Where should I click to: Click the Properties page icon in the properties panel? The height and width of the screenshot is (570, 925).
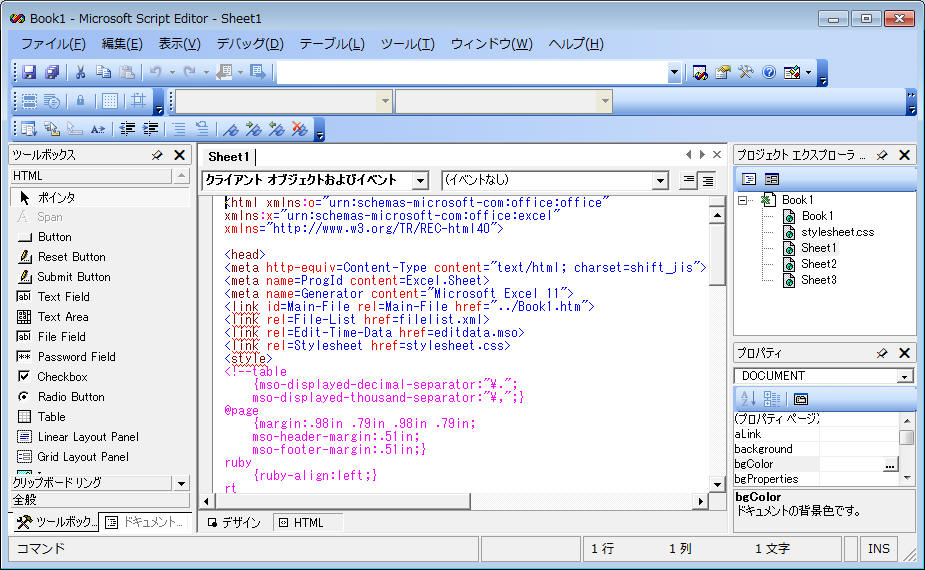801,398
